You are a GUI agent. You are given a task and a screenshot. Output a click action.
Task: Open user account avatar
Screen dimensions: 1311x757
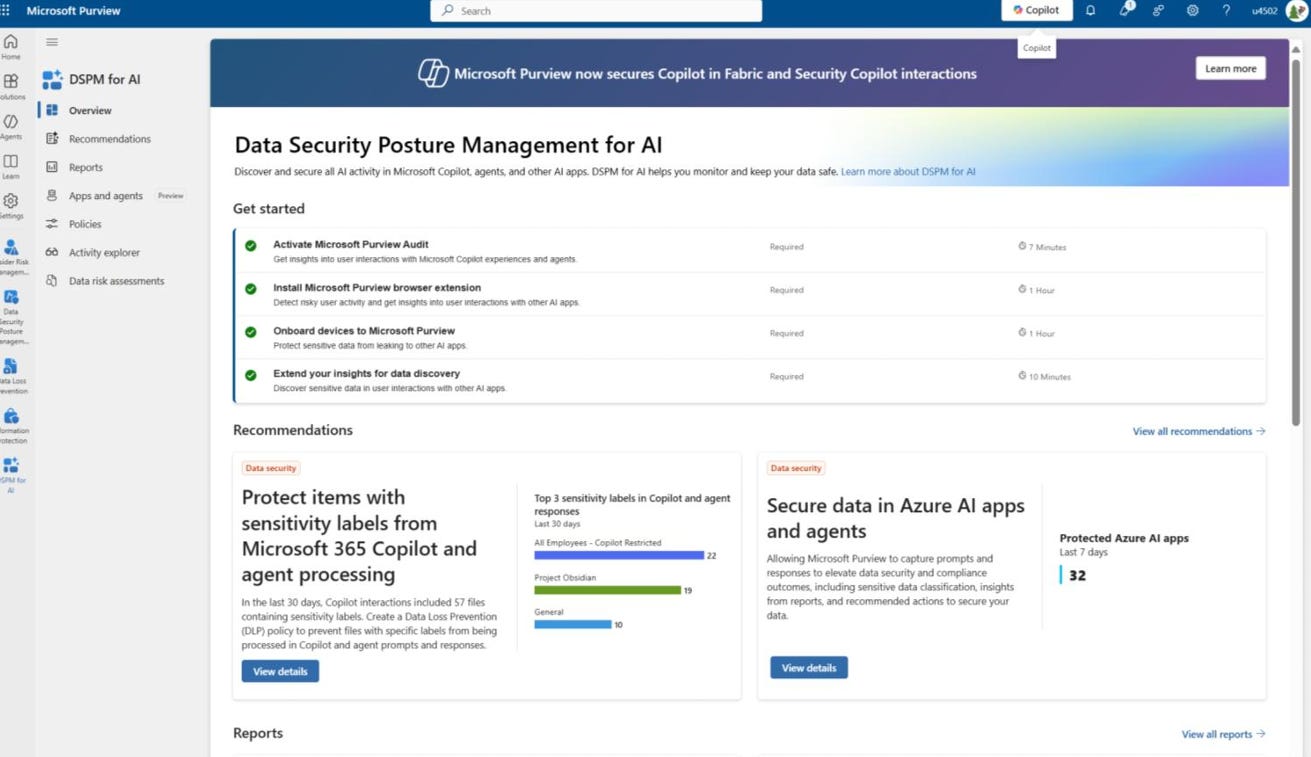point(1296,11)
